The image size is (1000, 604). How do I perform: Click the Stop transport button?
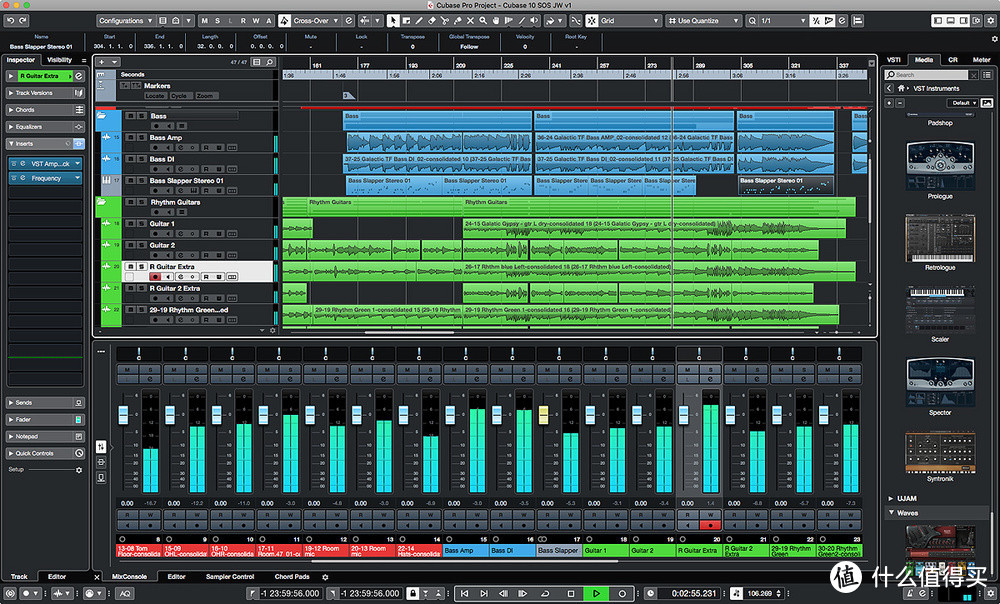(x=571, y=593)
